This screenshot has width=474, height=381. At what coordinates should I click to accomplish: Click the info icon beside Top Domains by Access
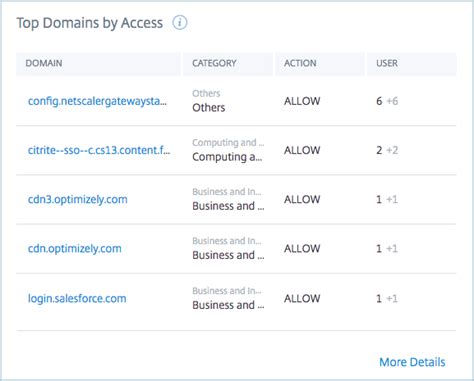[180, 23]
